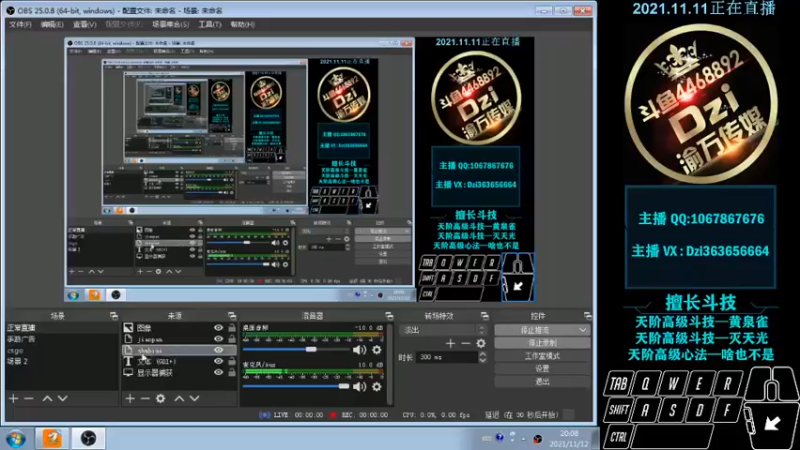This screenshot has height=450, width=800.
Task: Mute the 麦克风/Aux speaker icon
Action: click(x=360, y=387)
